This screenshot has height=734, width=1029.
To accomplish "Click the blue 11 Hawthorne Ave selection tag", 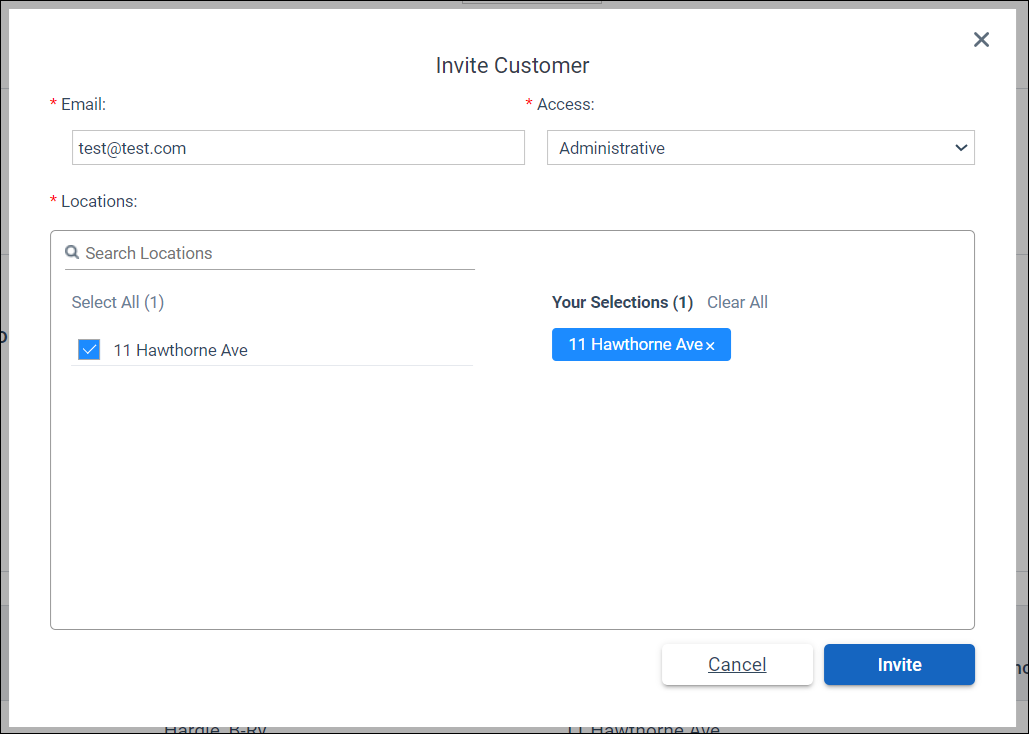I will (x=634, y=344).
